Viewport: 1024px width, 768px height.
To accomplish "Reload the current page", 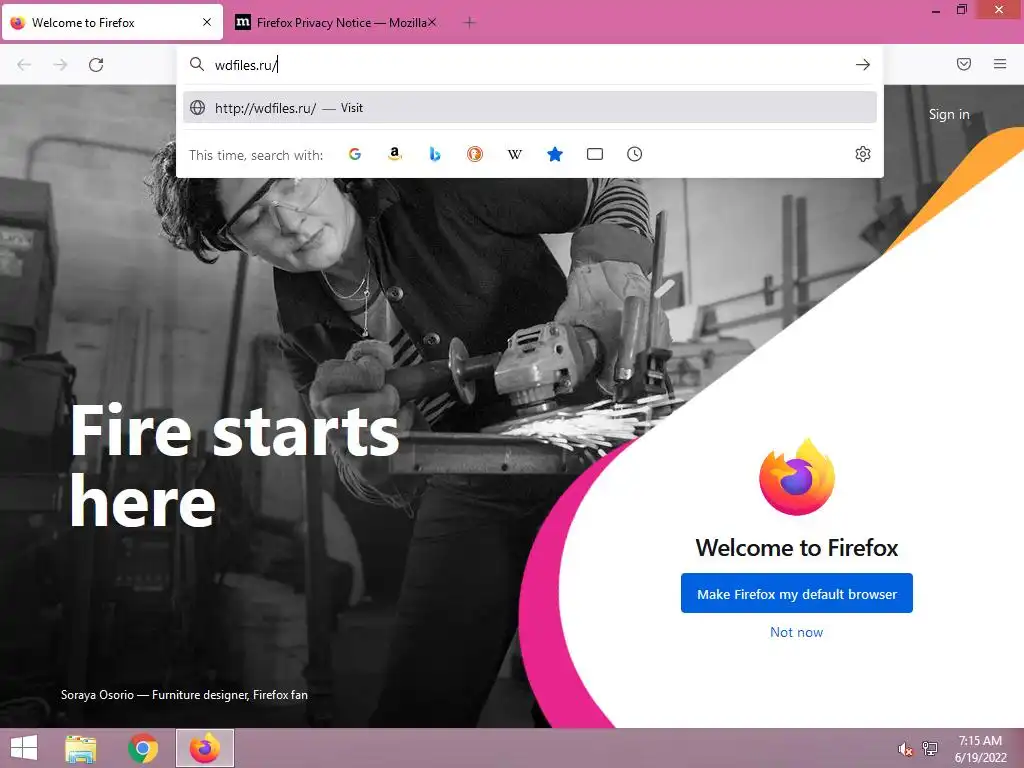I will [x=96, y=65].
